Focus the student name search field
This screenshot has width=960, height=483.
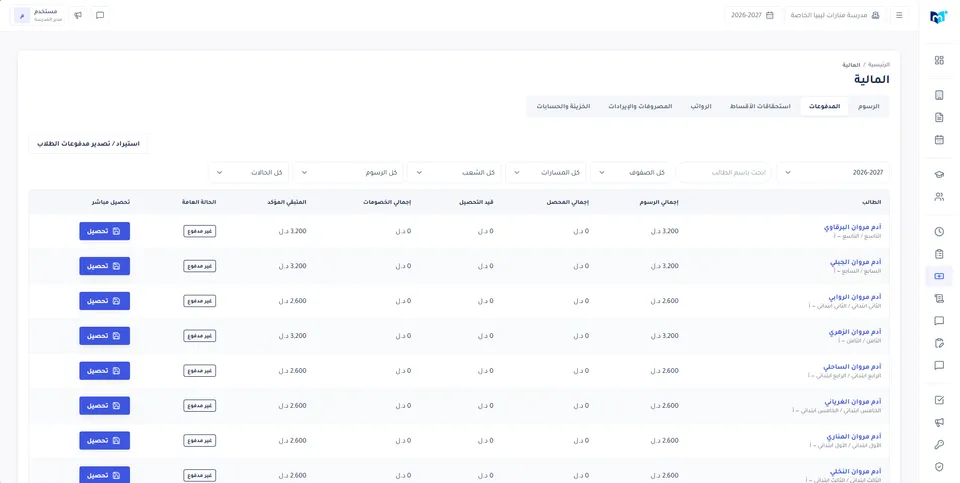[724, 173]
